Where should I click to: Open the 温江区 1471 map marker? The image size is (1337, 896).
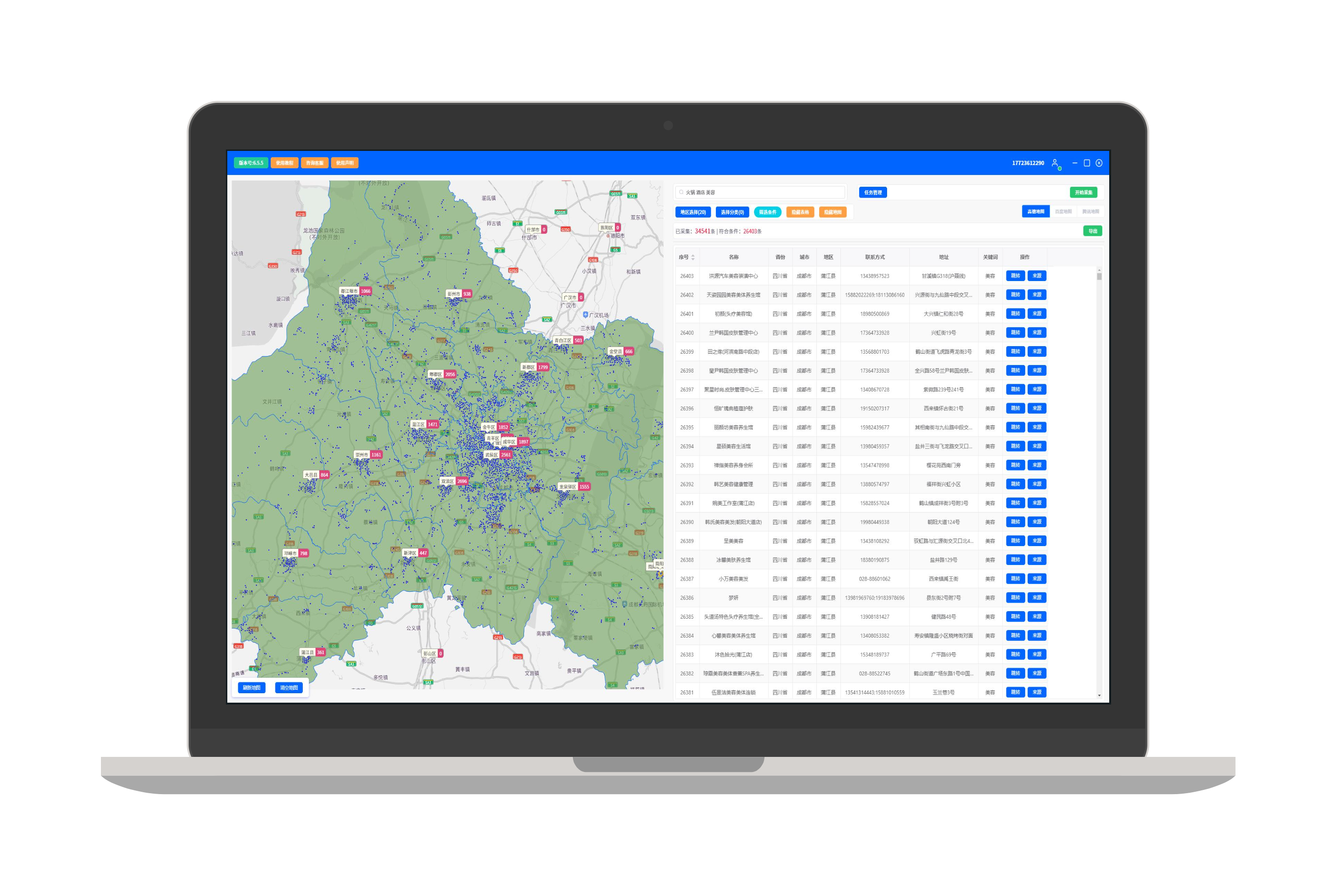click(x=425, y=424)
